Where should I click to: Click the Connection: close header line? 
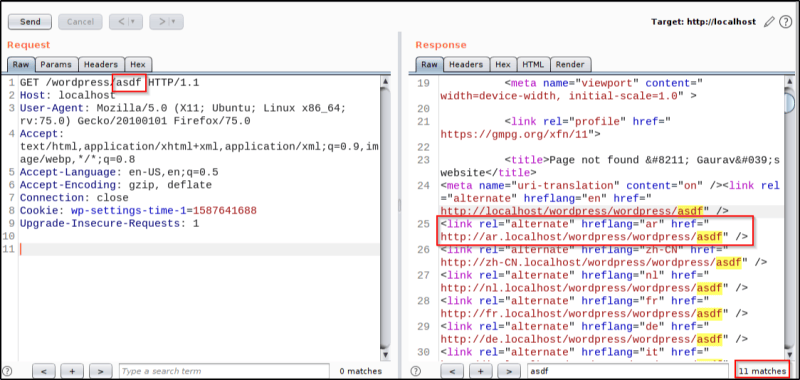click(x=74, y=197)
